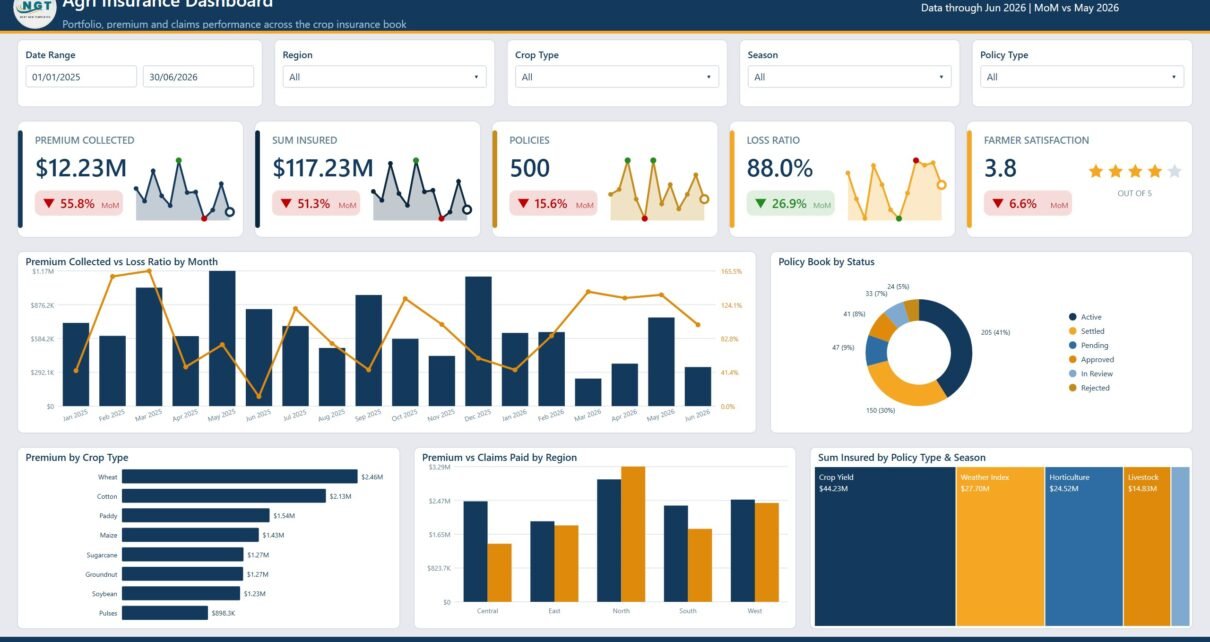This screenshot has height=642, width=1210.
Task: Expand the Crop Type dropdown
Action: [617, 77]
